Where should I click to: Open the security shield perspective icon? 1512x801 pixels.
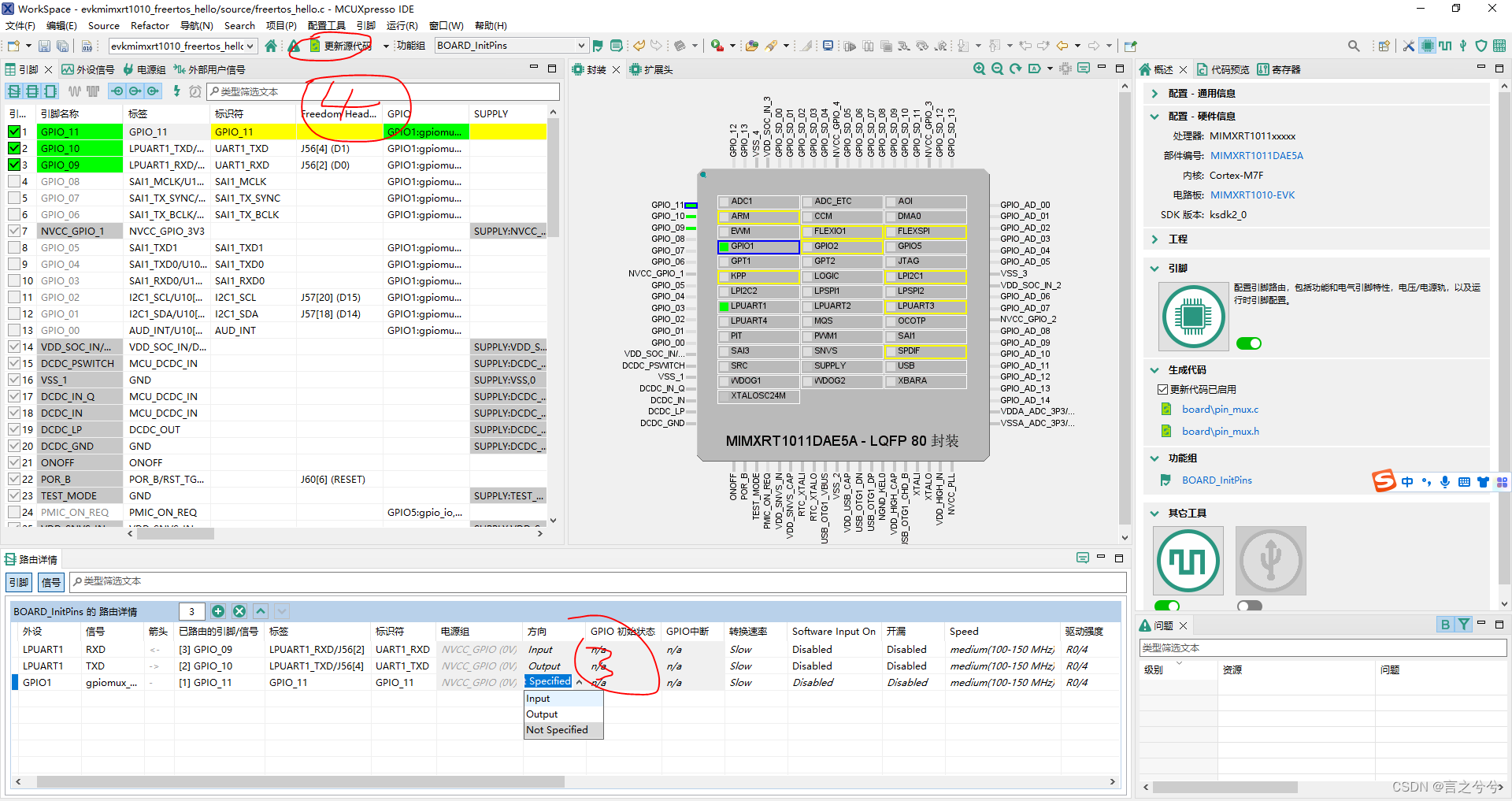[1481, 46]
